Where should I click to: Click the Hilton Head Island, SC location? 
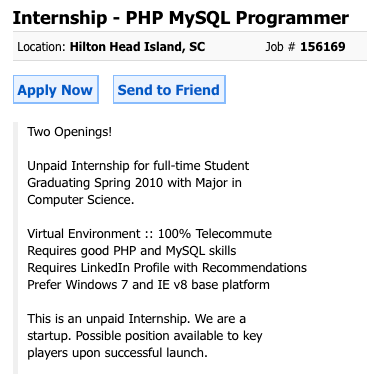point(137,47)
